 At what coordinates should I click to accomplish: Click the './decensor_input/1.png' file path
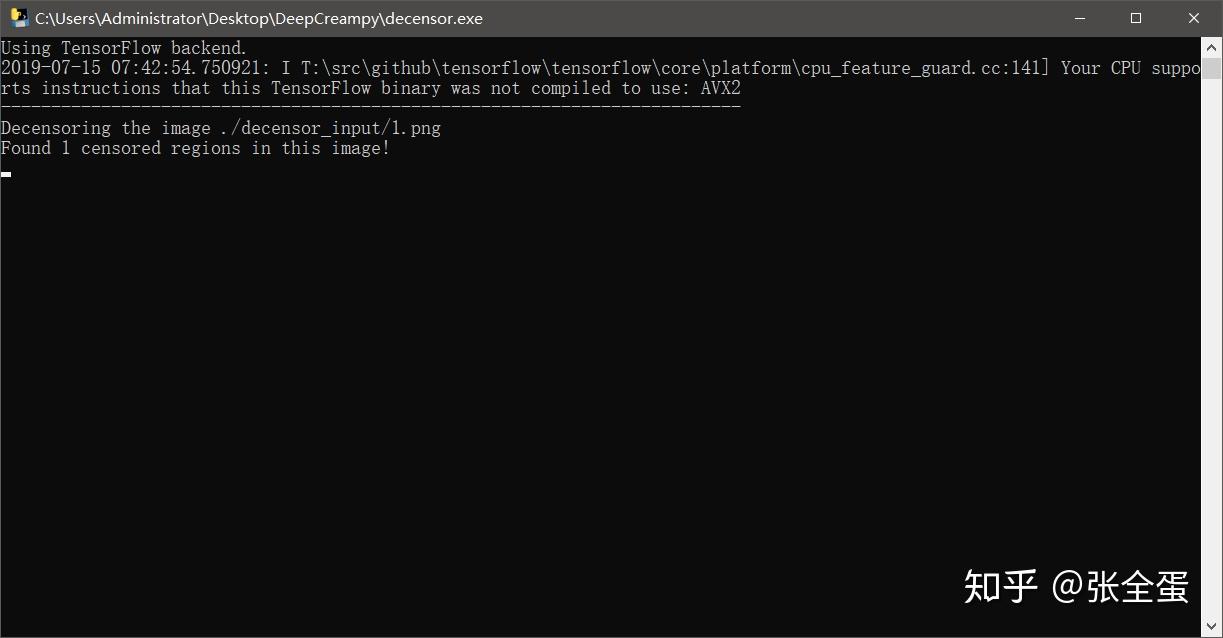point(331,128)
